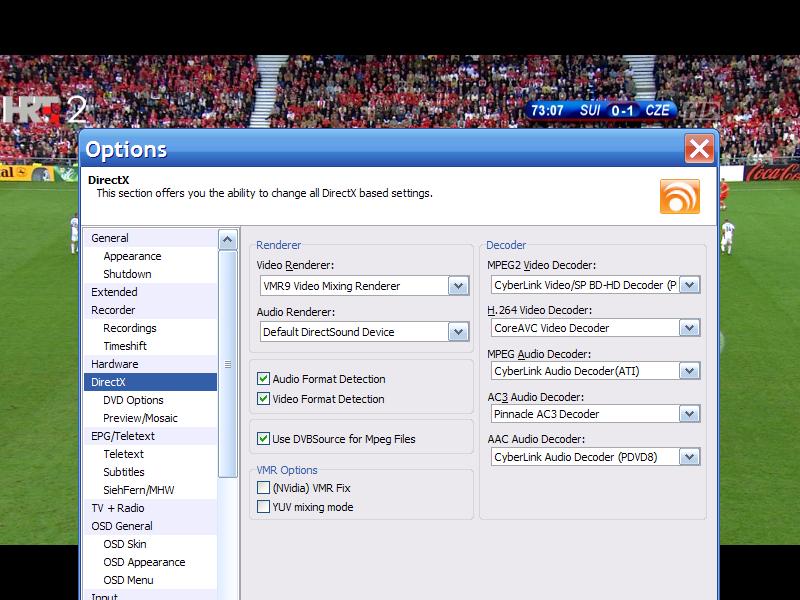Select the General category
The height and width of the screenshot is (600, 800).
click(x=151, y=238)
